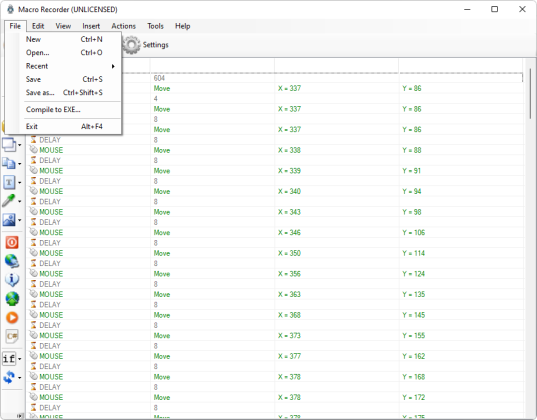Click mouse icon of the X = 368 row
Viewport: 537px width, 420px height.
(33, 314)
